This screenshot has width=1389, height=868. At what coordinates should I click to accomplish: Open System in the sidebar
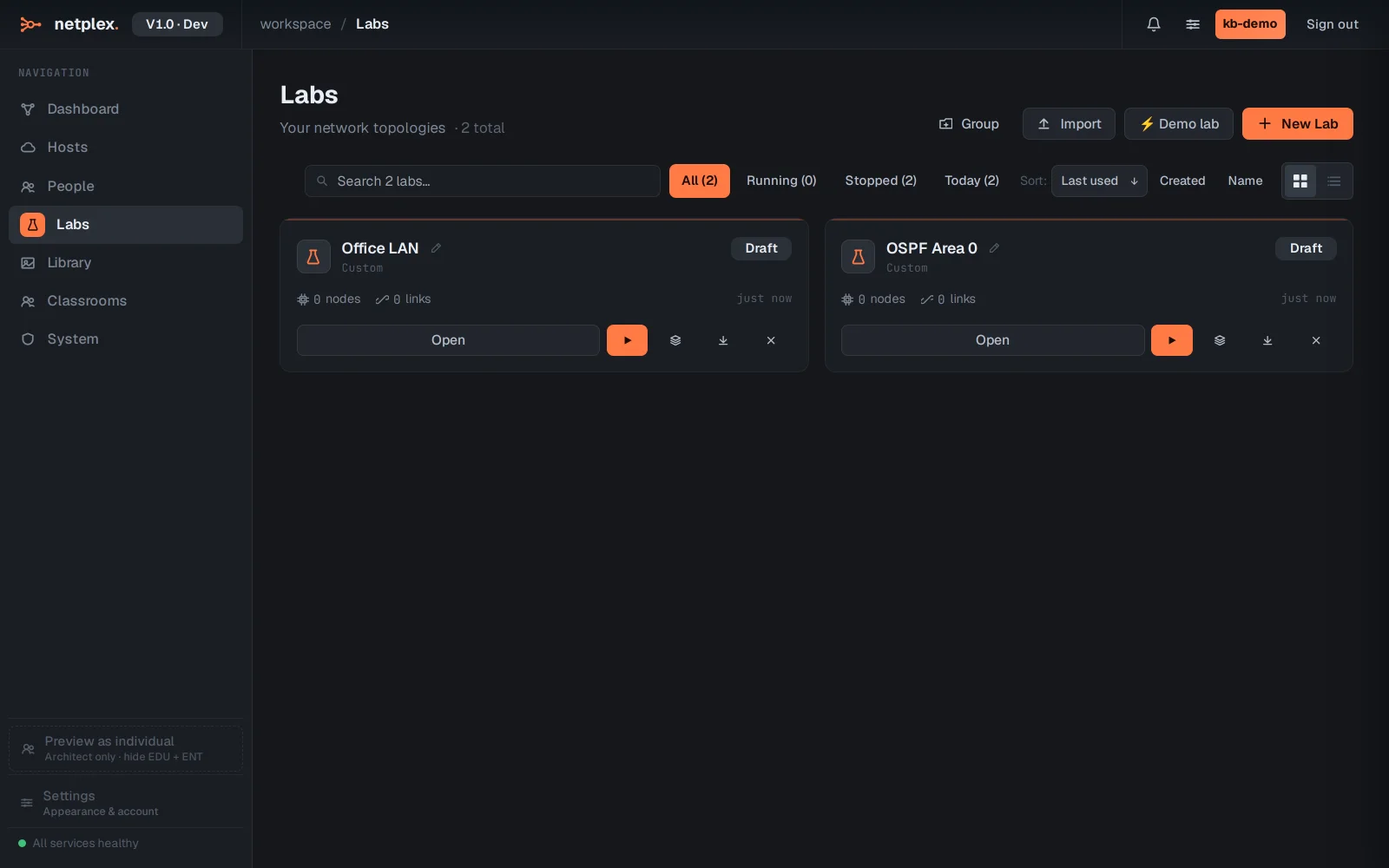pyautogui.click(x=126, y=339)
